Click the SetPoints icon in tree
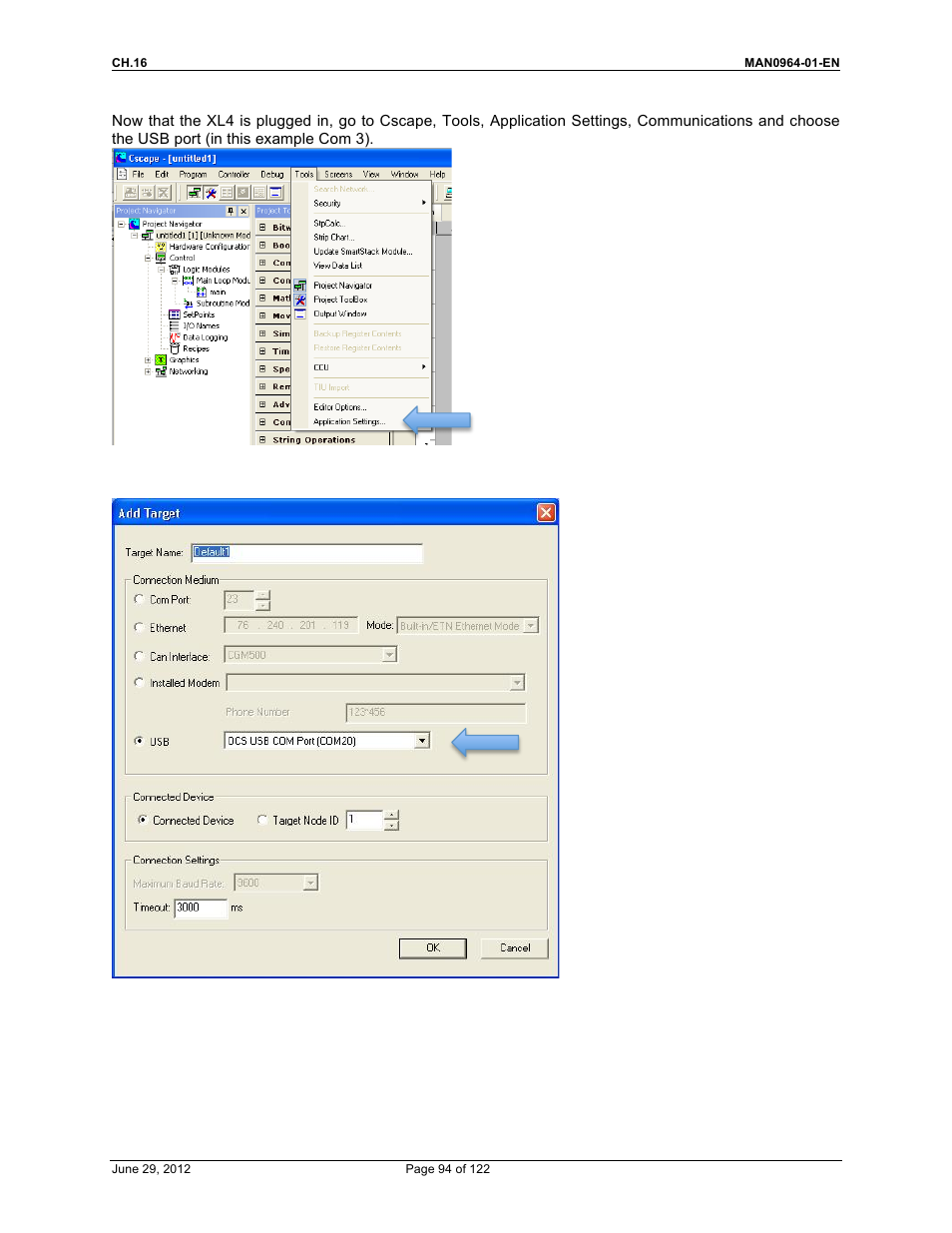 [x=175, y=314]
